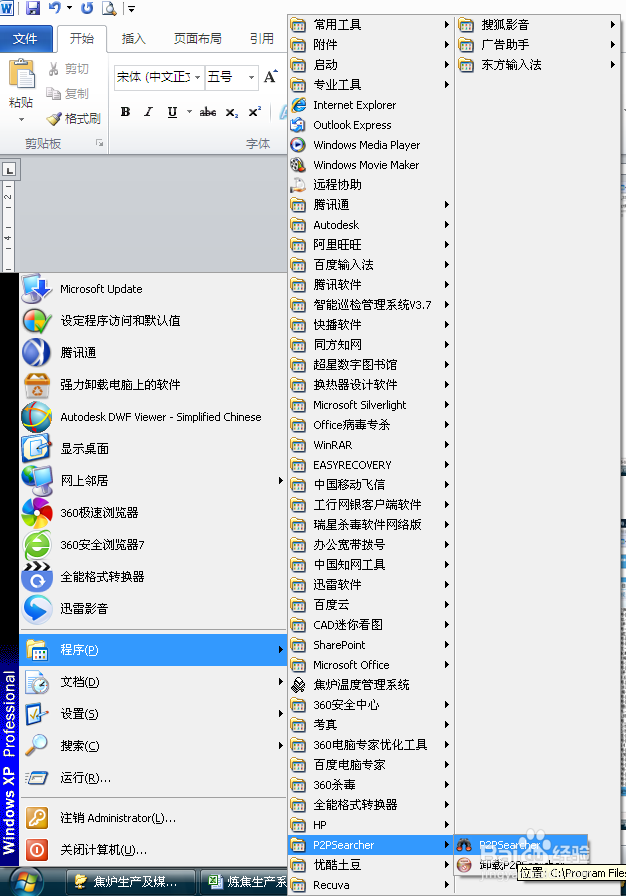Expand the Microsoft Office program folder
Viewport: 626px width, 896px height.
371,665
